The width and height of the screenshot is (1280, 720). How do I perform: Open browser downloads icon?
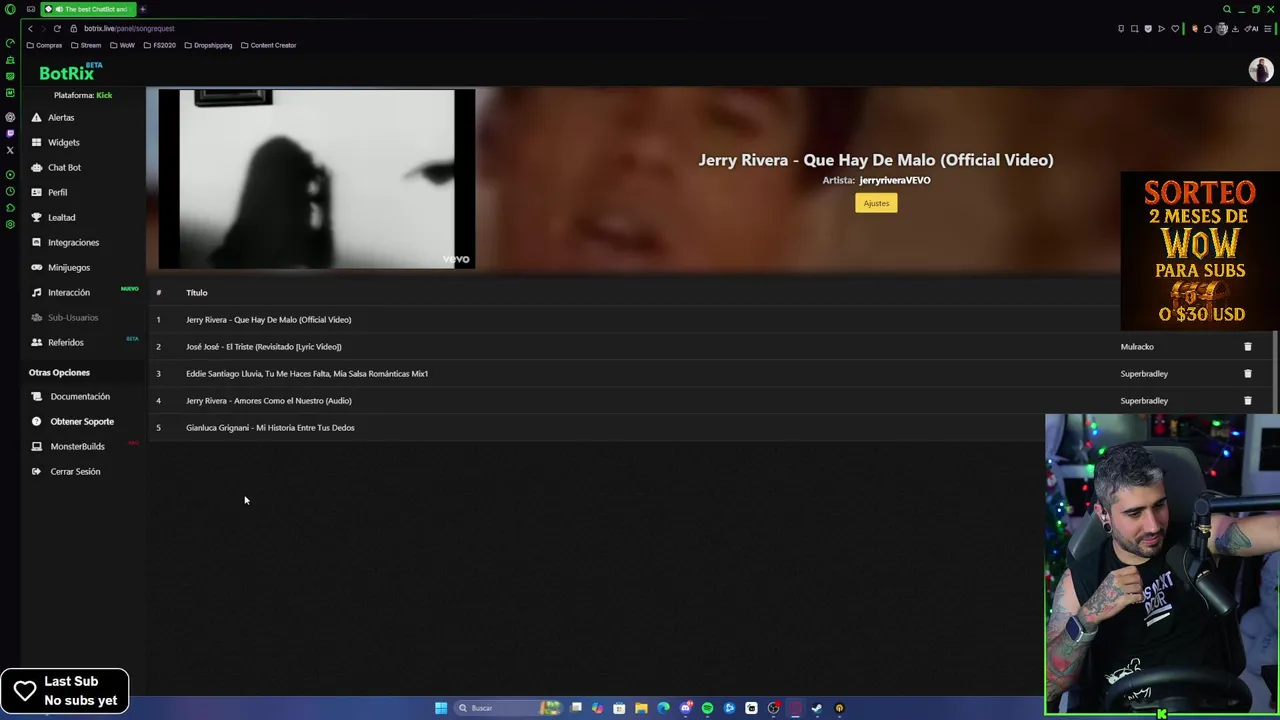pos(1236,28)
